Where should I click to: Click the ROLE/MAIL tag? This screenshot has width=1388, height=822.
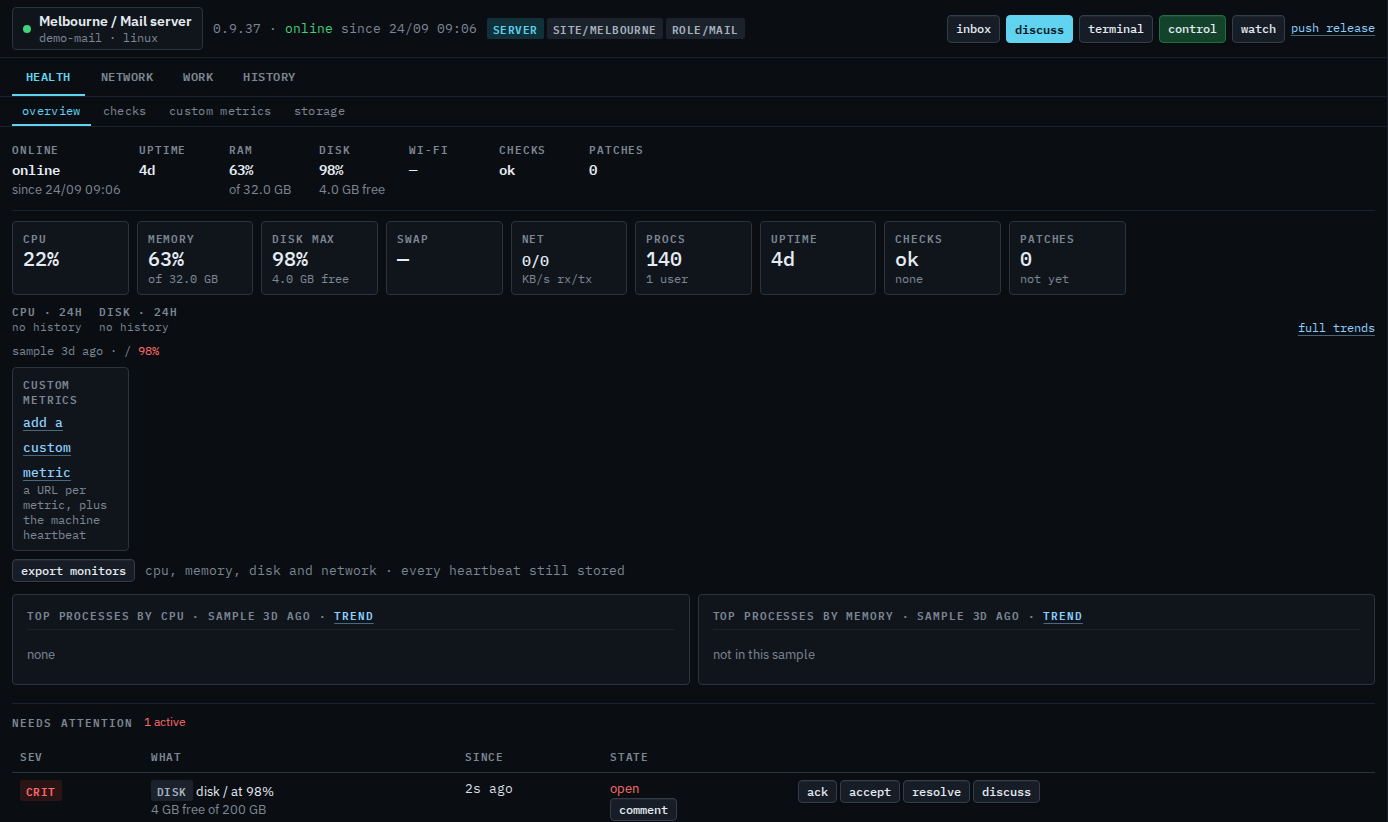coord(705,29)
